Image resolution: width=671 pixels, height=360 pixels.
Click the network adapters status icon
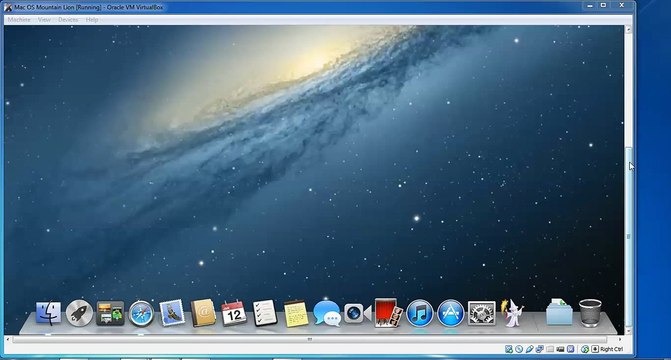pyautogui.click(x=540, y=349)
